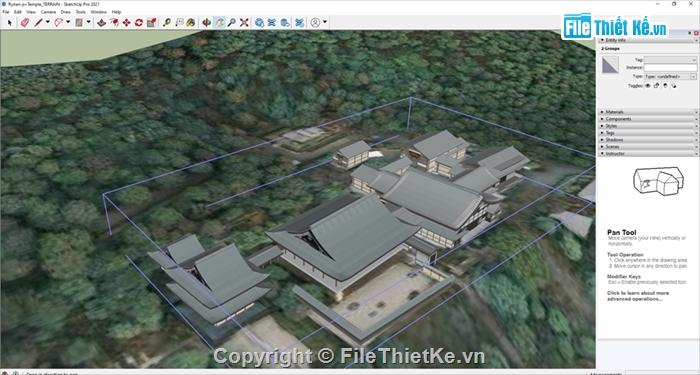Image resolution: width=700 pixels, height=375 pixels.
Task: Activate the Line pencil tool
Action: point(38,22)
